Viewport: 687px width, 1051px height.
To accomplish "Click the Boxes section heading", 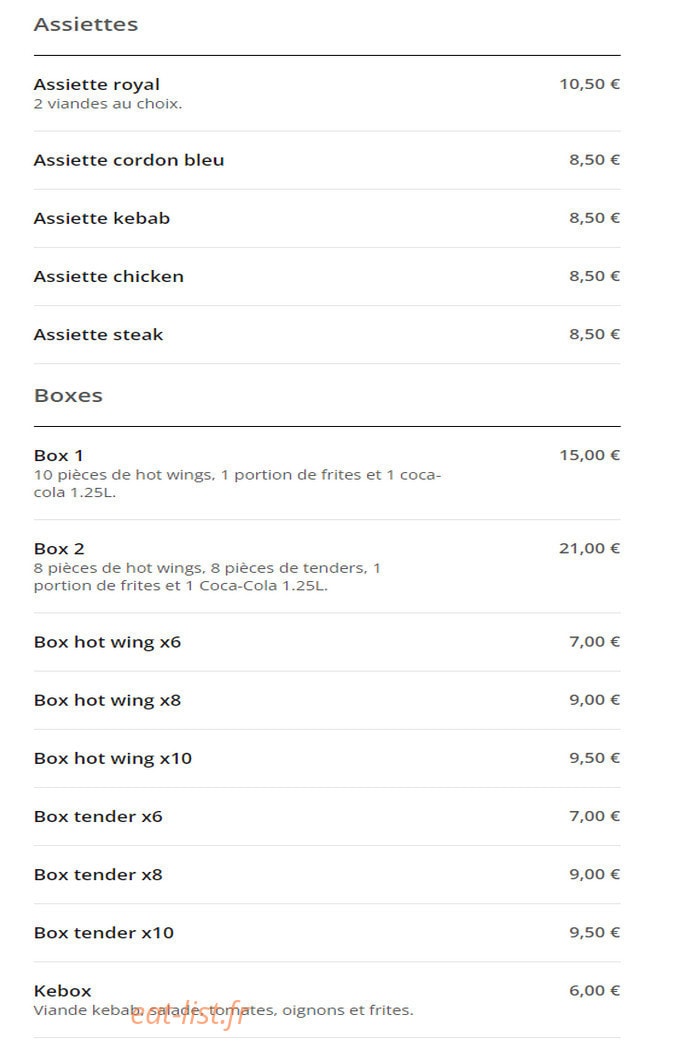I will (68, 395).
